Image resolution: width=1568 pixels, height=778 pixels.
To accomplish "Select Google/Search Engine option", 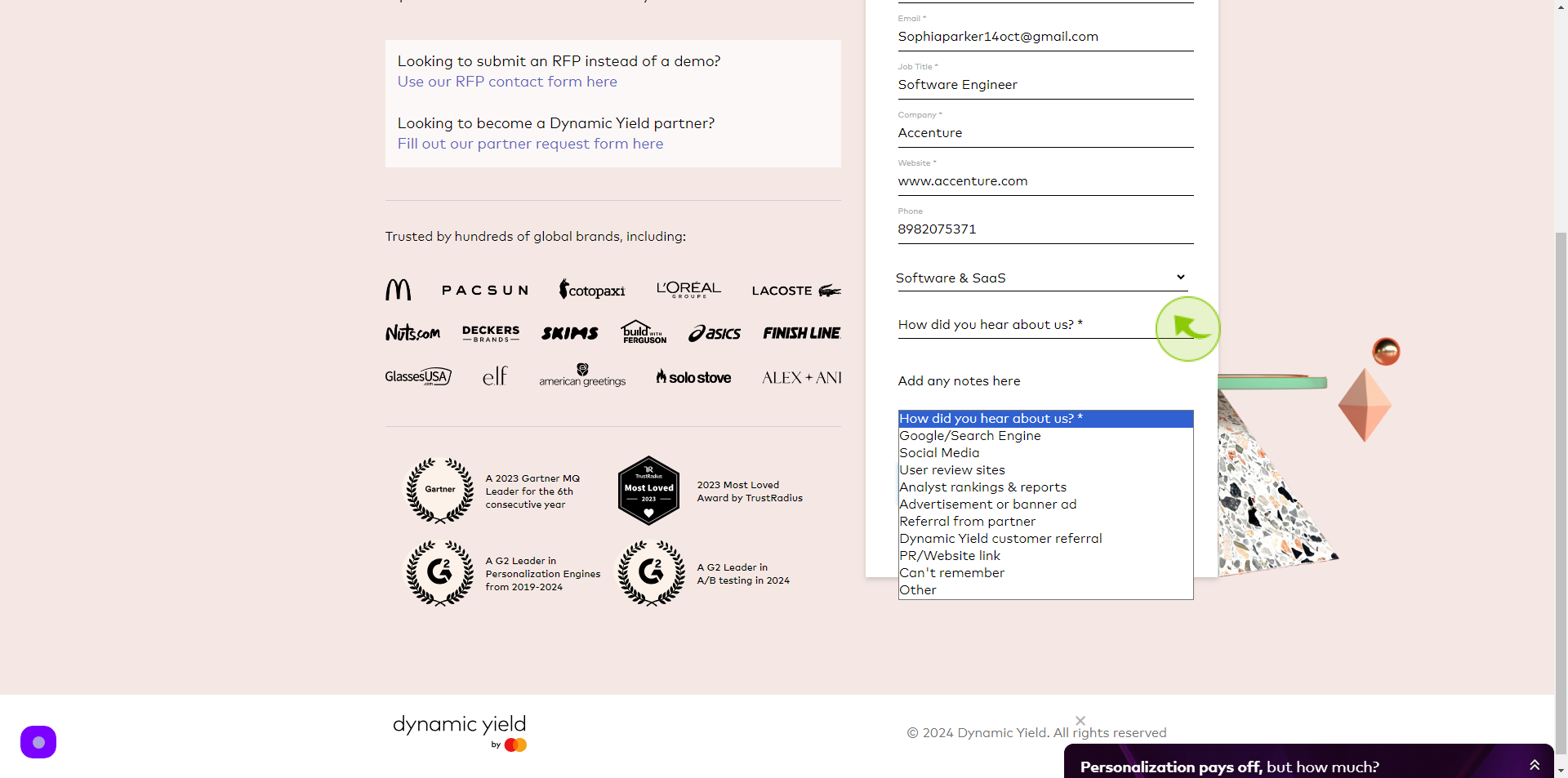I will coord(1045,436).
